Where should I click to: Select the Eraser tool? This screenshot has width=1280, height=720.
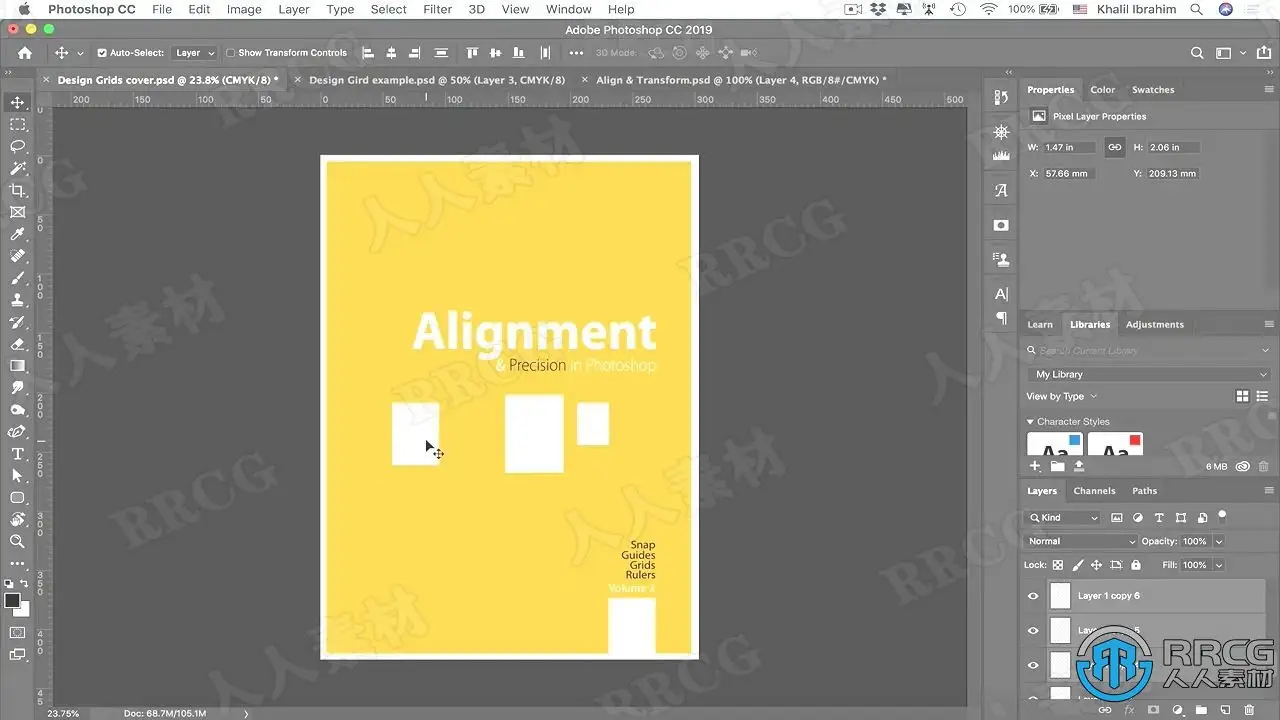(x=17, y=344)
